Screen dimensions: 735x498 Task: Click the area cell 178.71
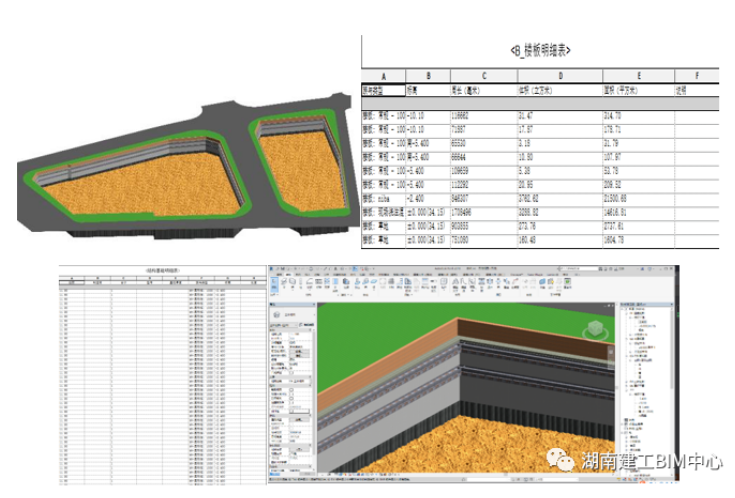(638, 129)
